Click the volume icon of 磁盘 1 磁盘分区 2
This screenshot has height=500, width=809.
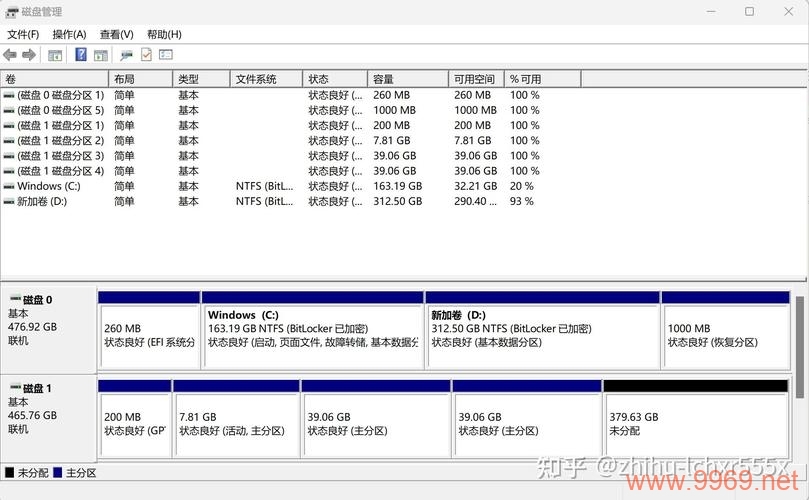pyautogui.click(x=9, y=141)
